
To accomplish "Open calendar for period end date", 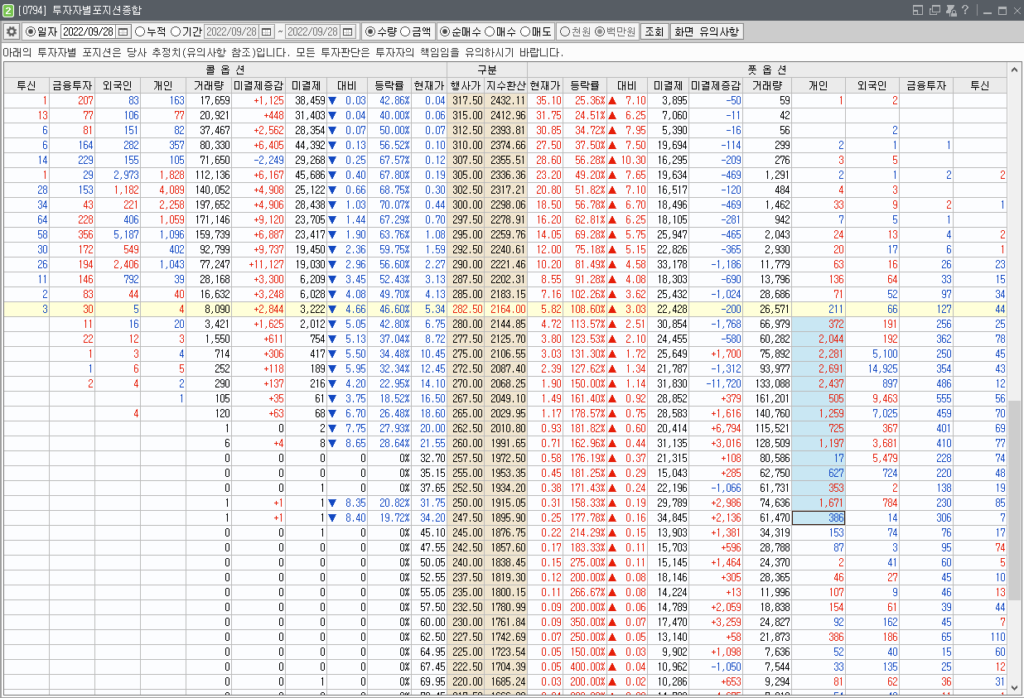I will (x=347, y=32).
